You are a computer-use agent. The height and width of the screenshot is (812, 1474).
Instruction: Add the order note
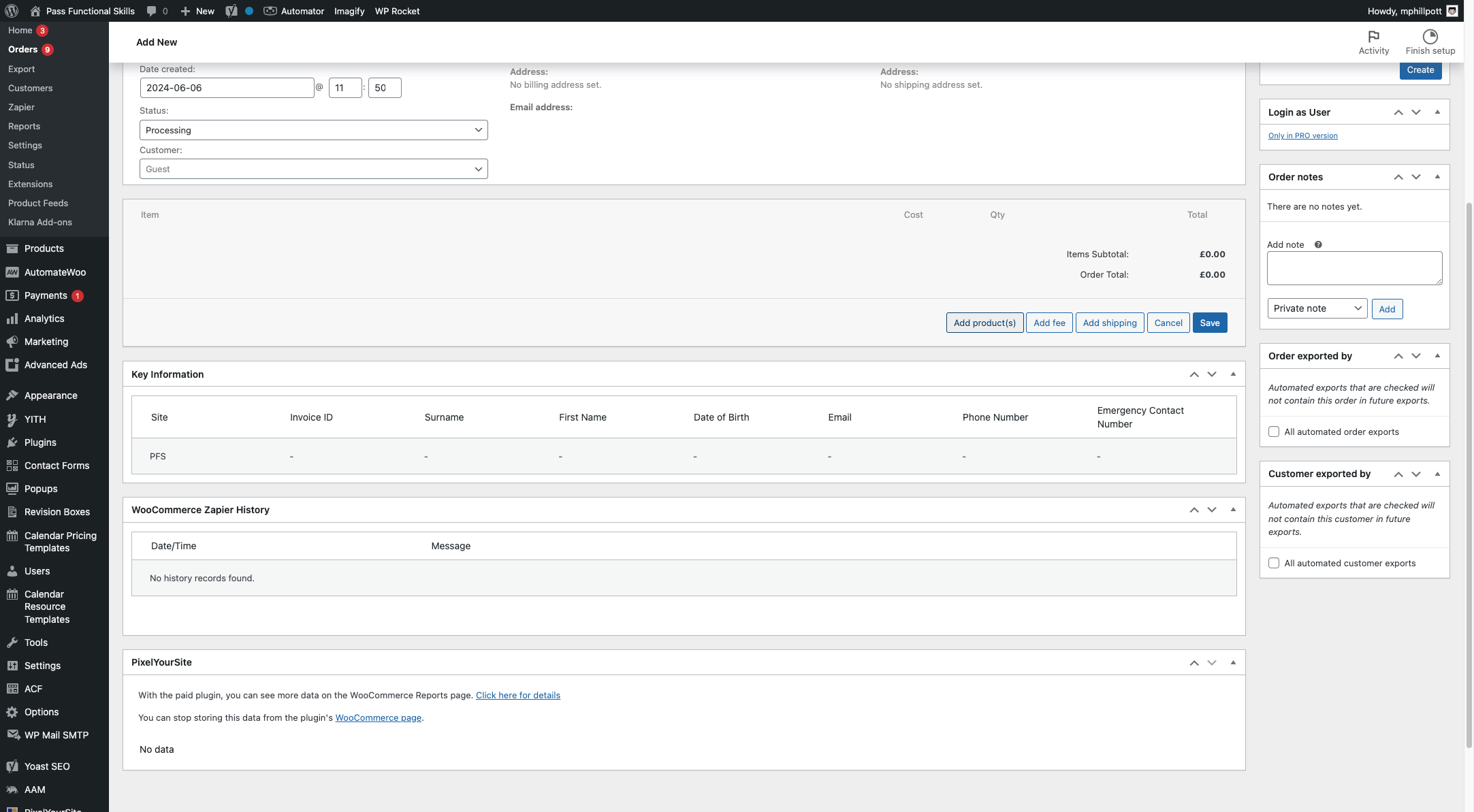[1387, 309]
